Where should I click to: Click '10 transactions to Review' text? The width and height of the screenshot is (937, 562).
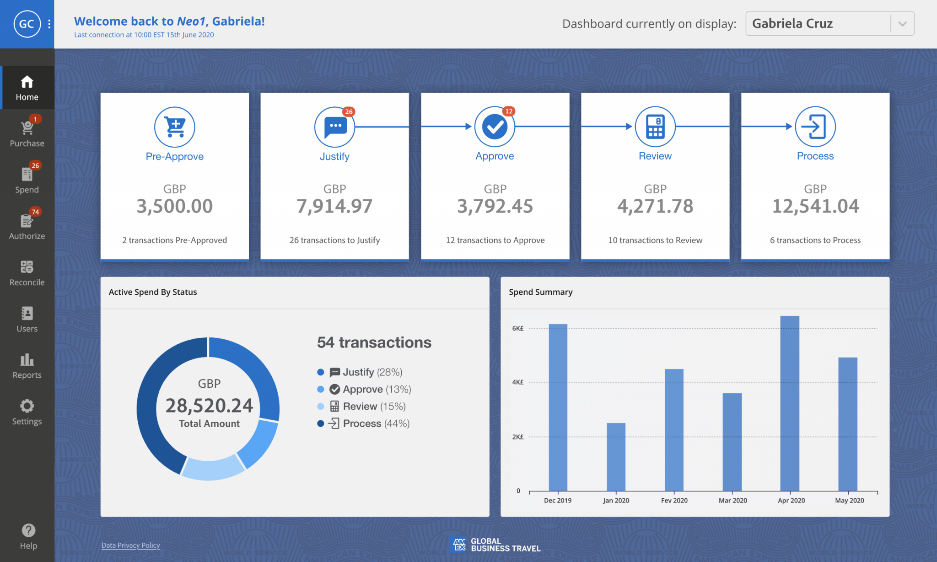(x=656, y=240)
